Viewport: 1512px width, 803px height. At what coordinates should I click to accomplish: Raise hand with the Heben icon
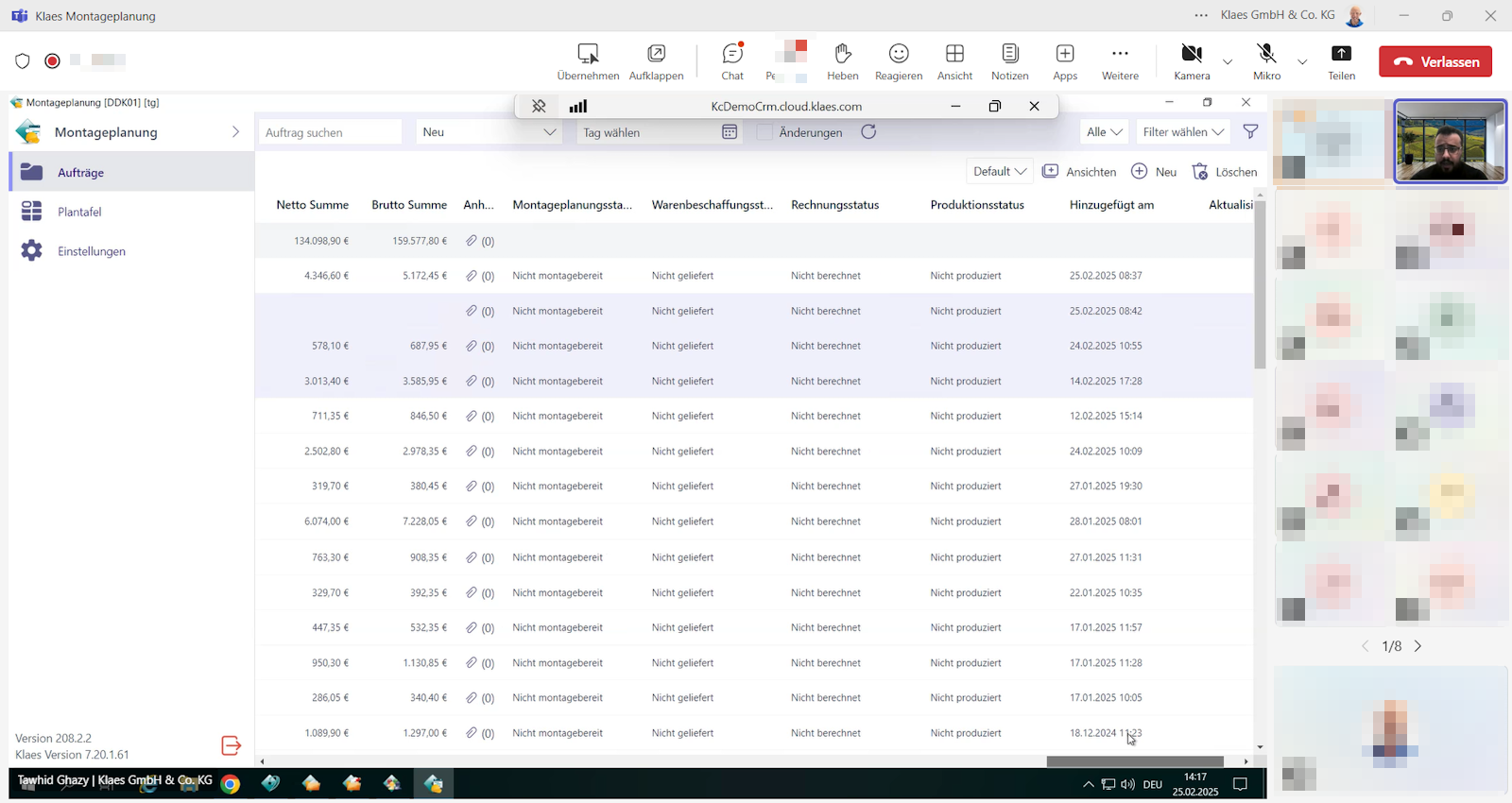coord(843,54)
